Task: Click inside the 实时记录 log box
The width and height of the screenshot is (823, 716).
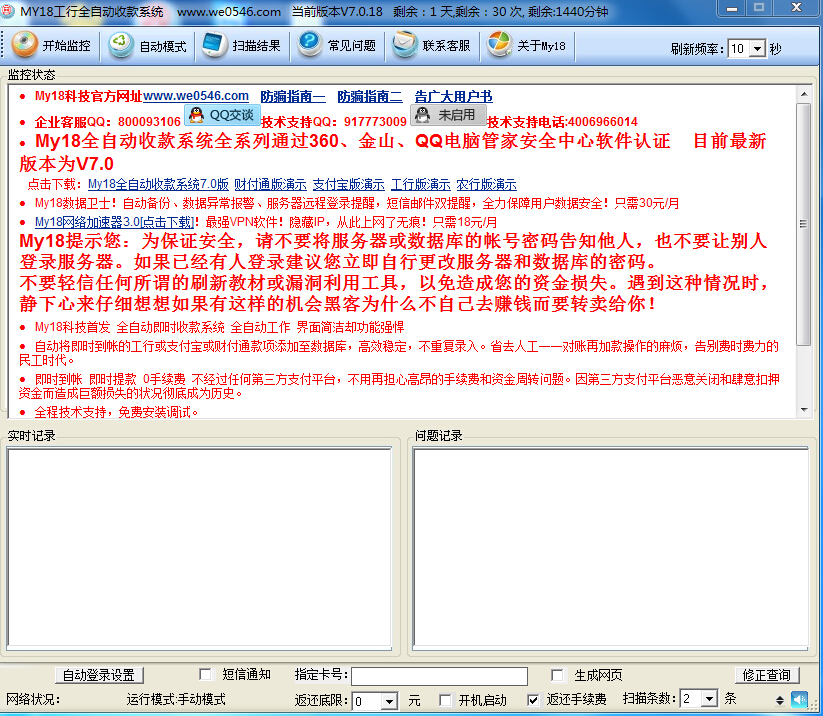Action: (x=199, y=547)
